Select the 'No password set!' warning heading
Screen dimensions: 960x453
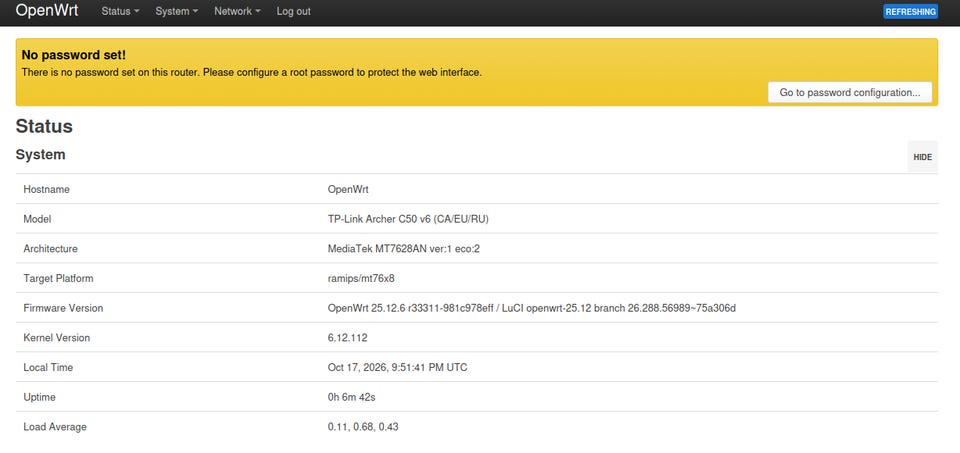[73, 55]
